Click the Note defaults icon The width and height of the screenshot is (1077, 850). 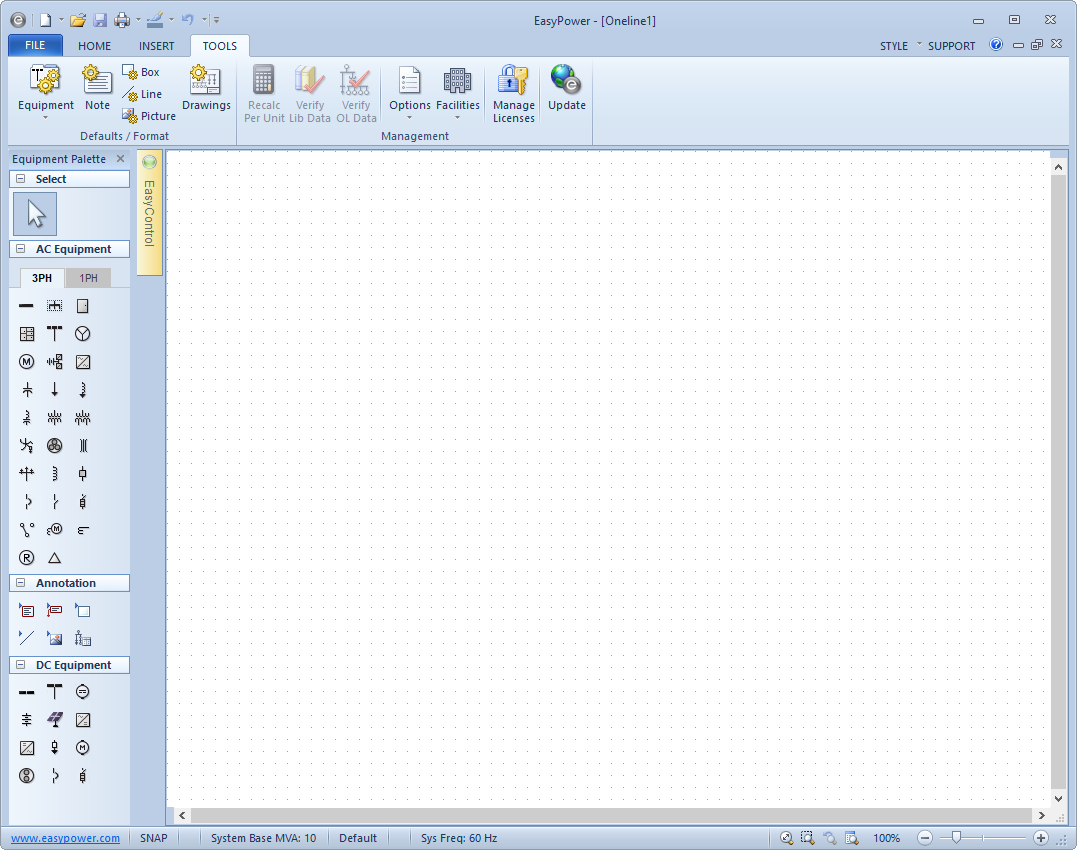tap(97, 88)
